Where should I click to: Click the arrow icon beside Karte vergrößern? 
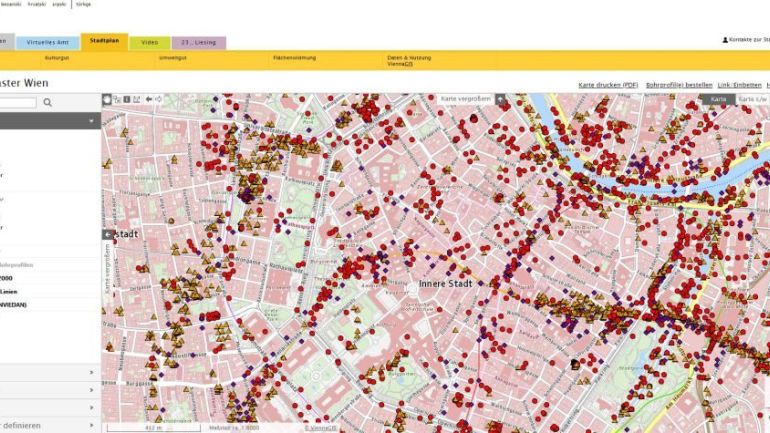[x=500, y=99]
